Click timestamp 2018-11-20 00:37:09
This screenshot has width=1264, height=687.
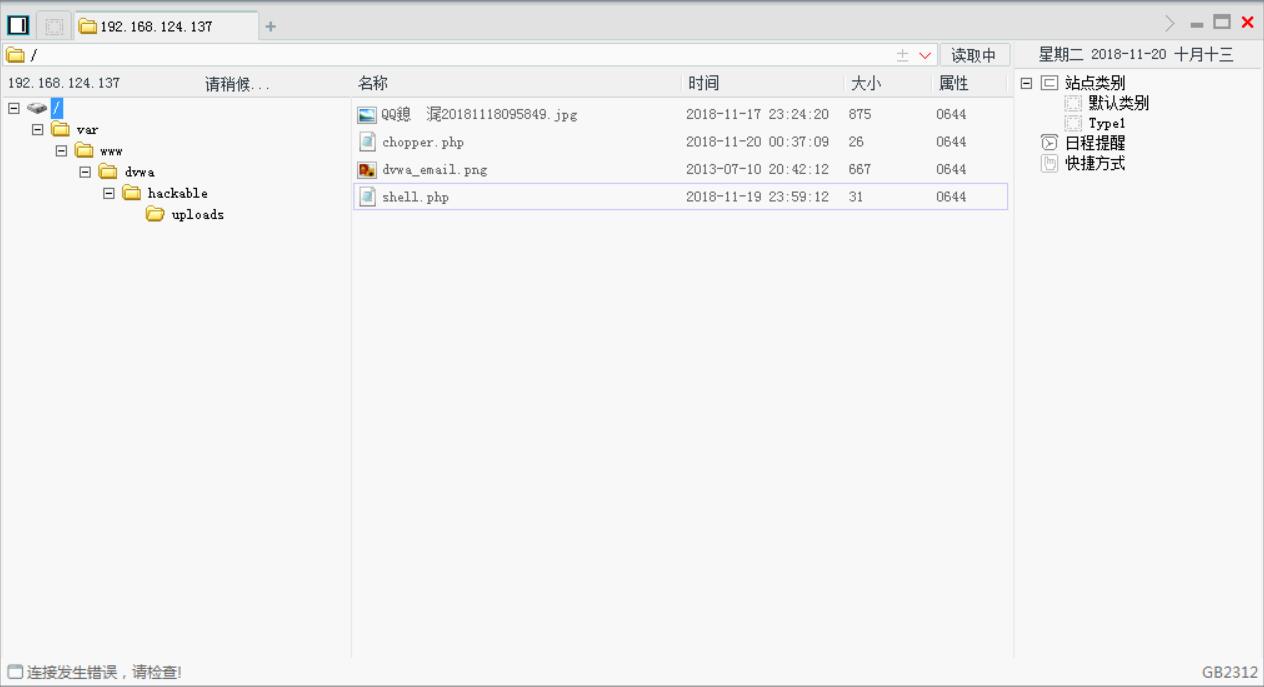click(x=757, y=142)
